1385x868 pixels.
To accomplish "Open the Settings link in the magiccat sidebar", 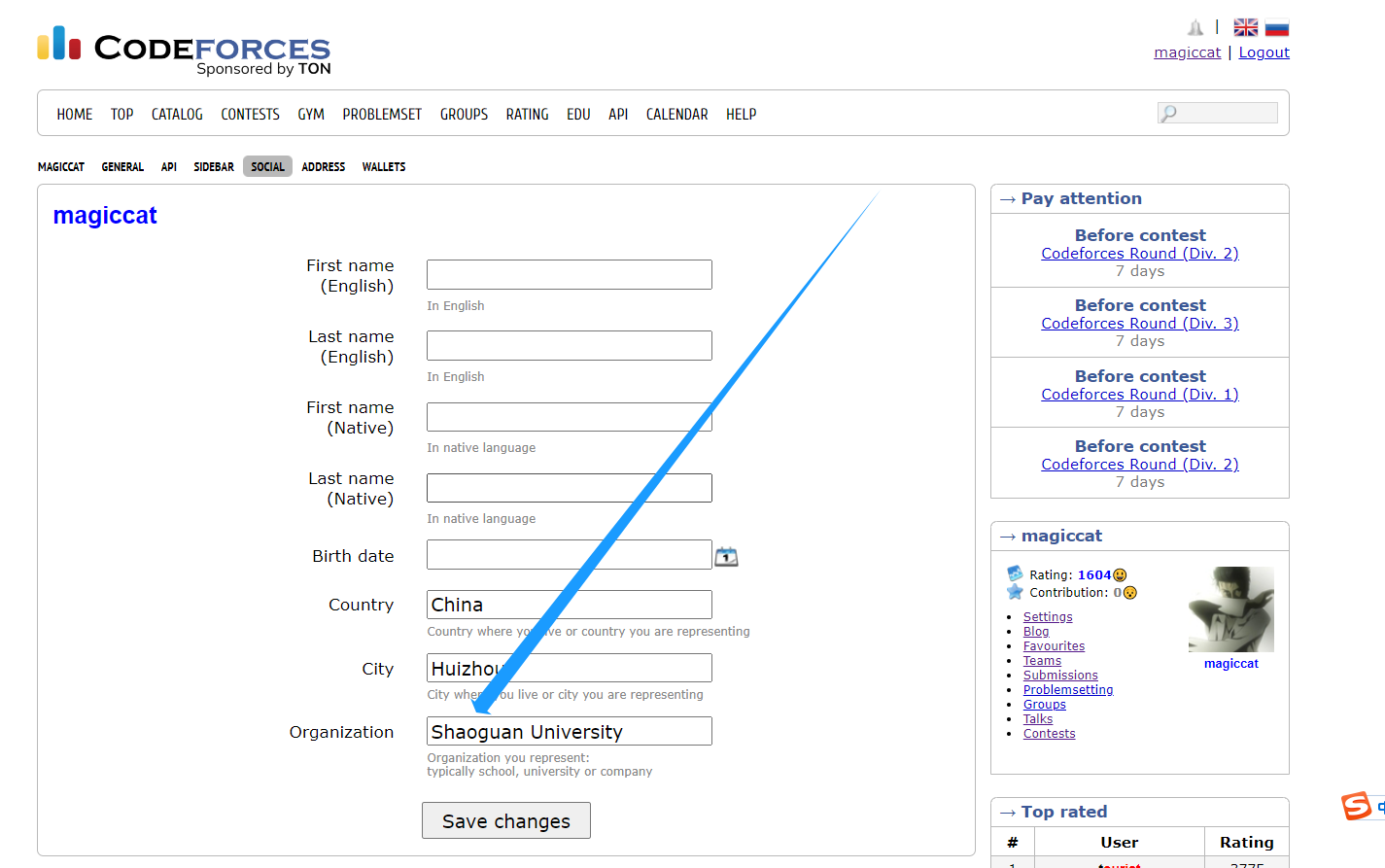I will (1048, 617).
